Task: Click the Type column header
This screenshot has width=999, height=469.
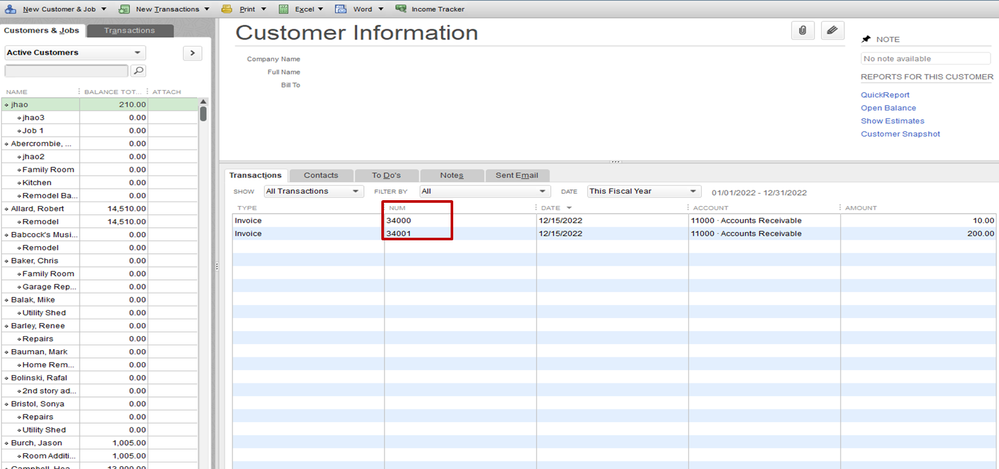Action: click(x=247, y=208)
